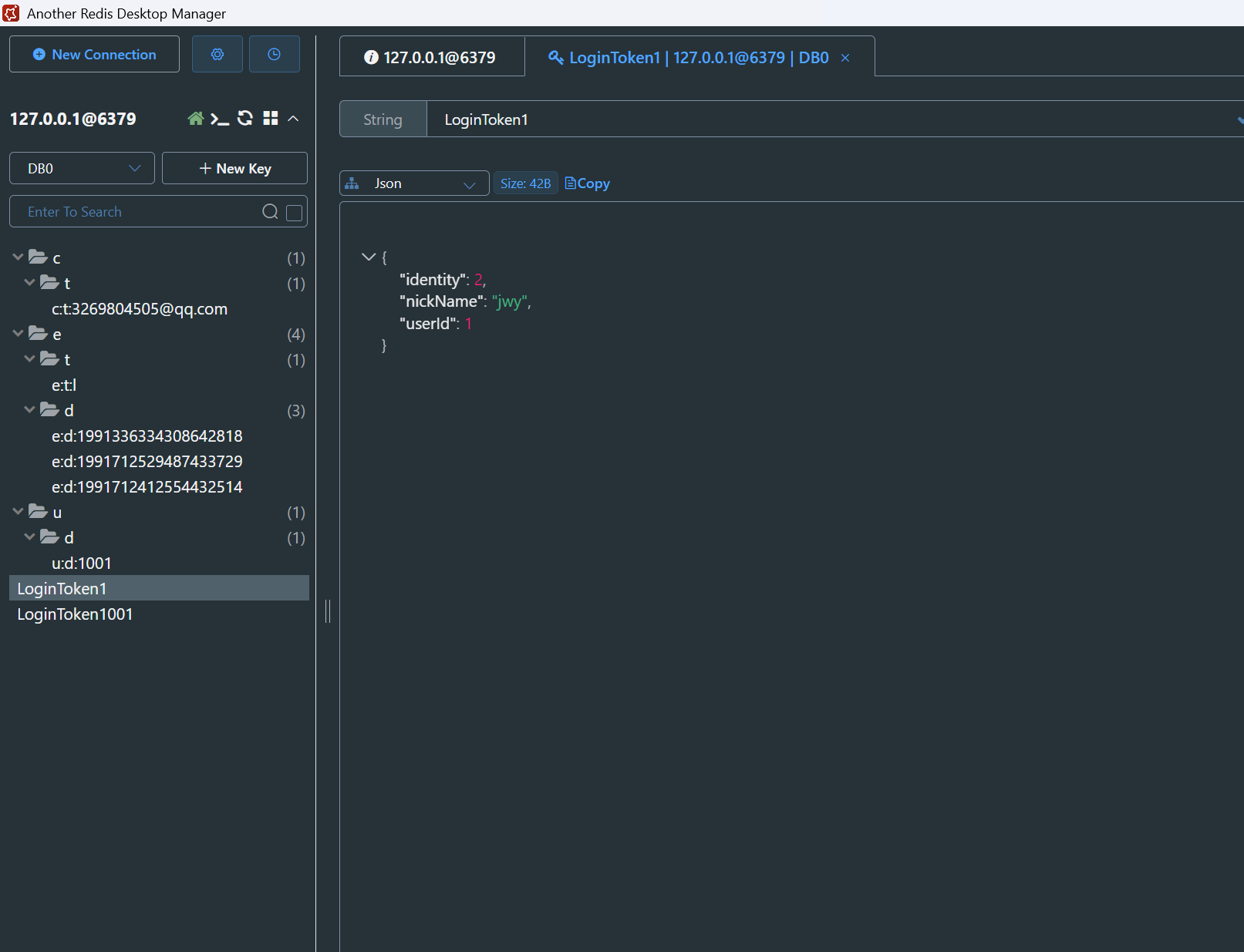Viewport: 1244px width, 952px height.
Task: Open the settings gear button
Action: pyautogui.click(x=217, y=54)
